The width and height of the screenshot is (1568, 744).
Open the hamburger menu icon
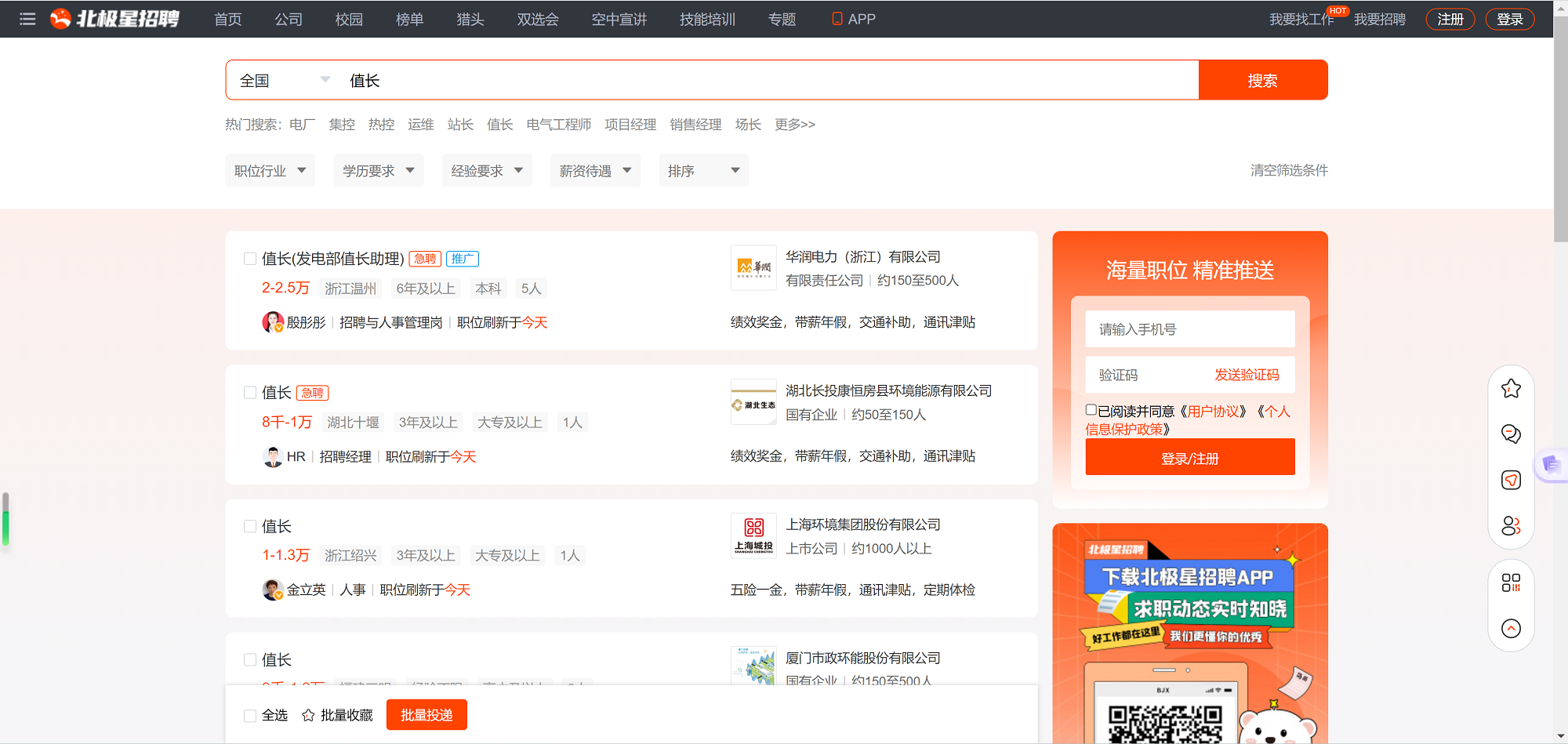click(x=27, y=19)
